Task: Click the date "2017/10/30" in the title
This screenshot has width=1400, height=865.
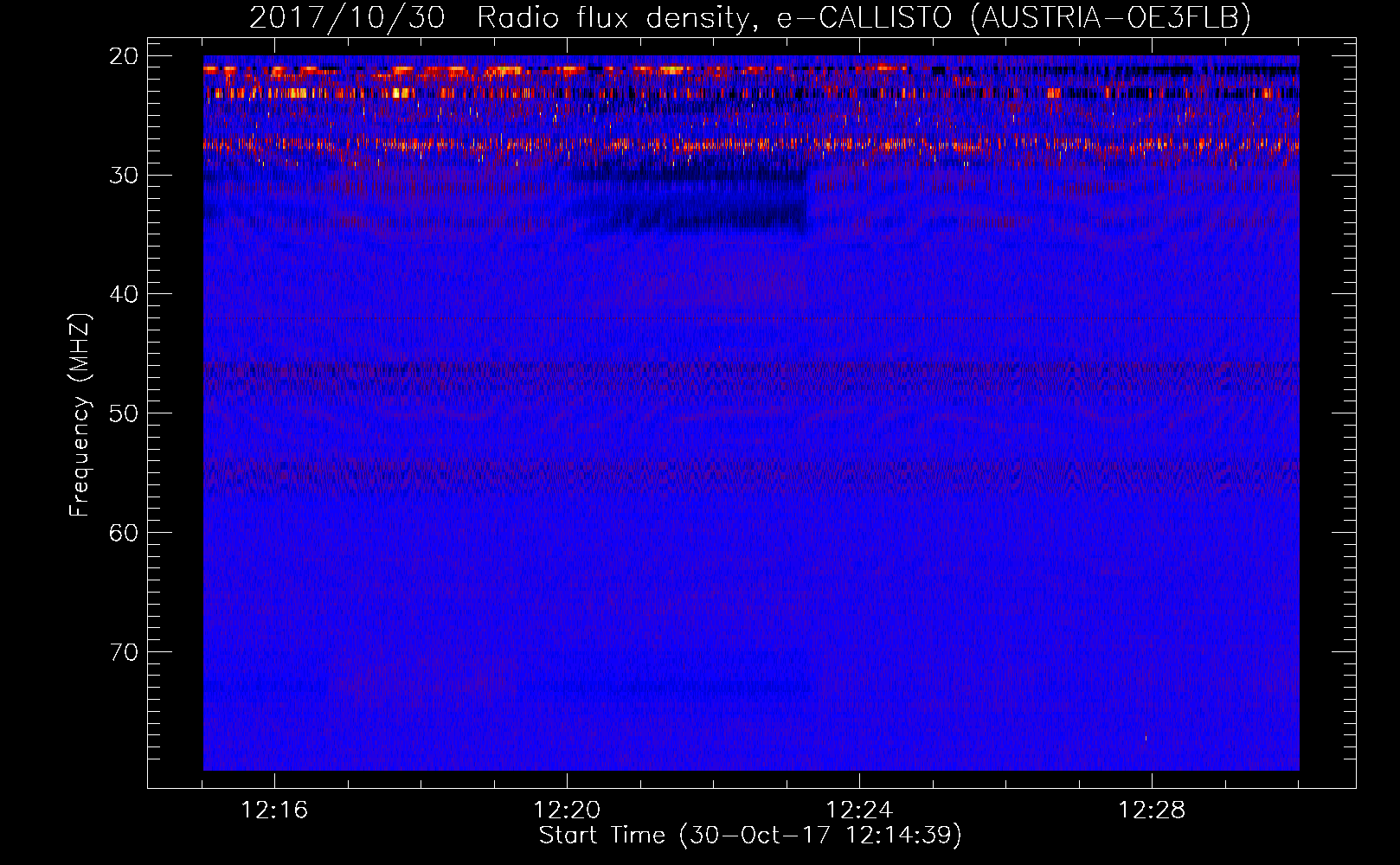Action: tap(347, 17)
